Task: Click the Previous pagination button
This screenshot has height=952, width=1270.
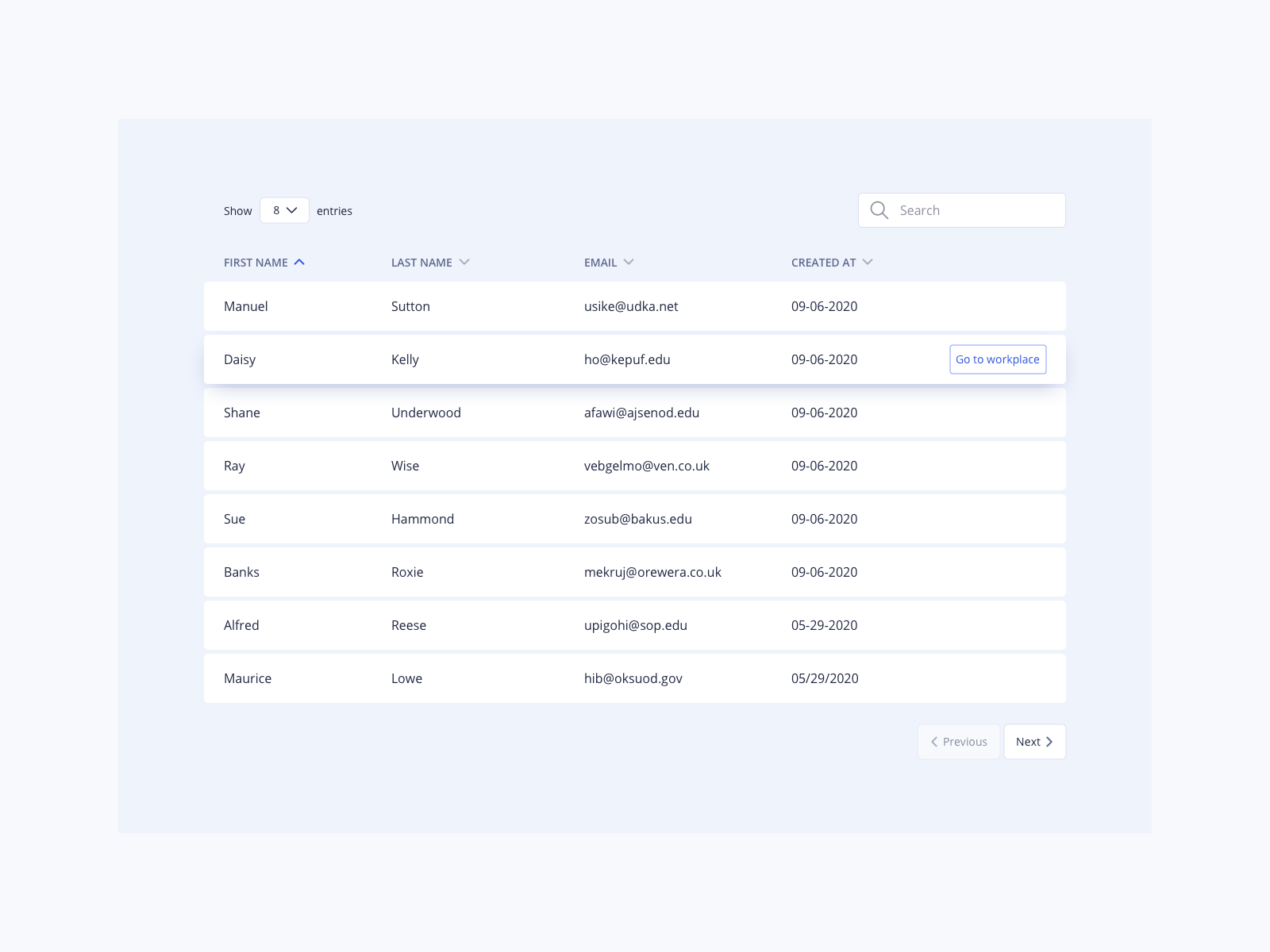Action: pos(958,742)
